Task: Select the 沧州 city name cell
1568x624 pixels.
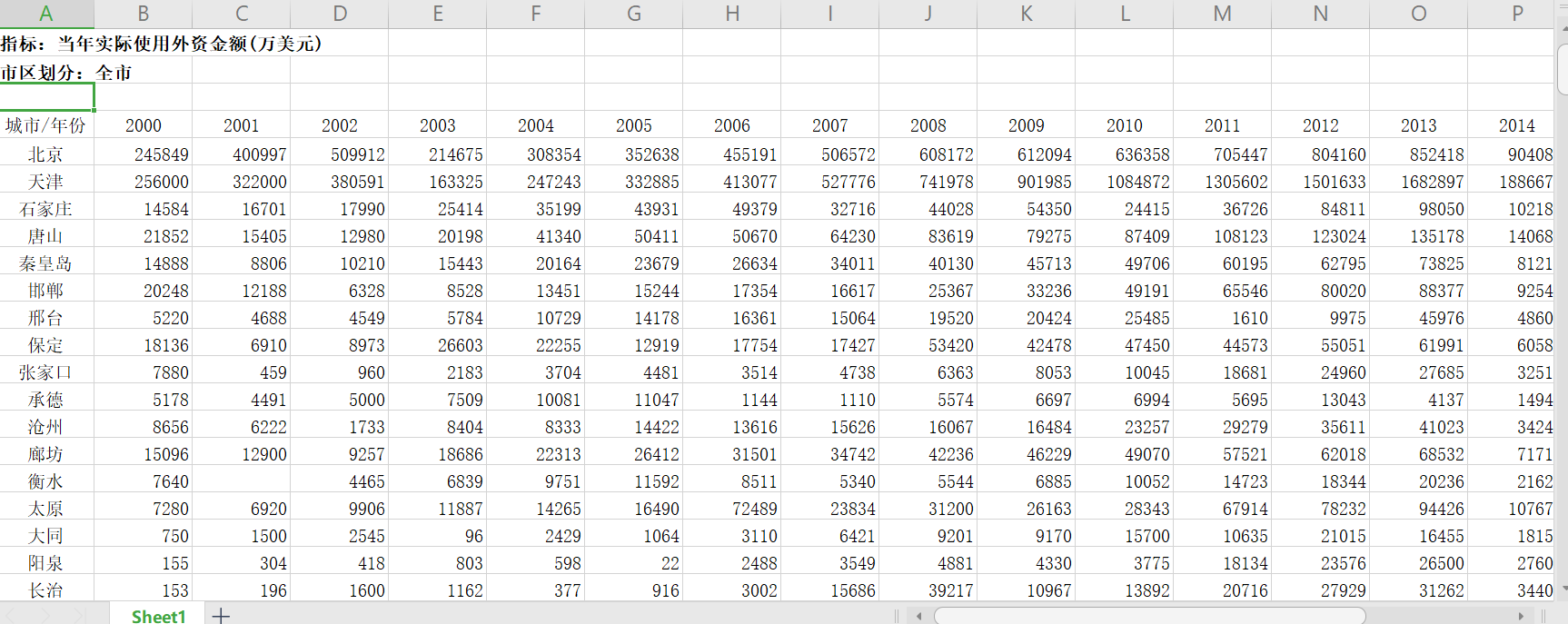Action: tap(47, 427)
